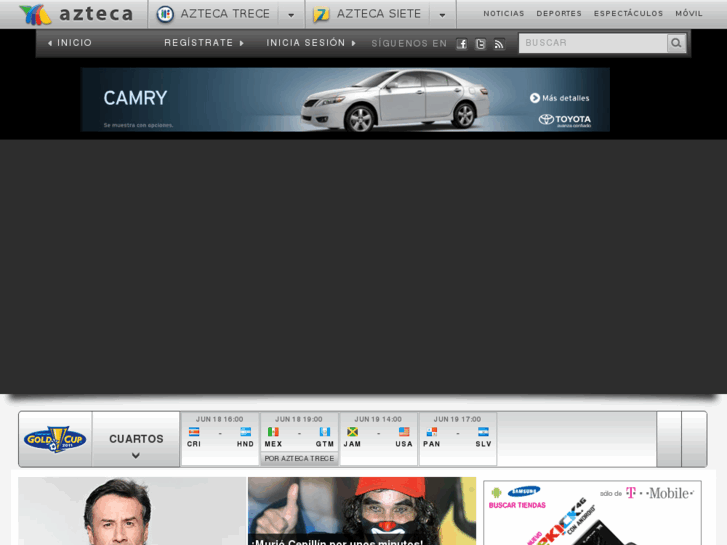Open the PAN vs SLV match
This screenshot has width=727, height=545.
click(x=458, y=439)
